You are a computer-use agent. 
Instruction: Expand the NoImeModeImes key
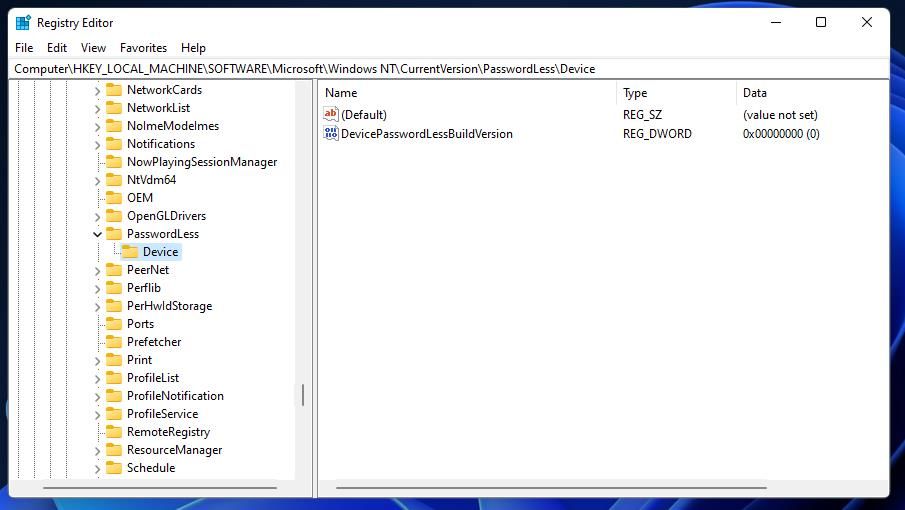coord(98,126)
